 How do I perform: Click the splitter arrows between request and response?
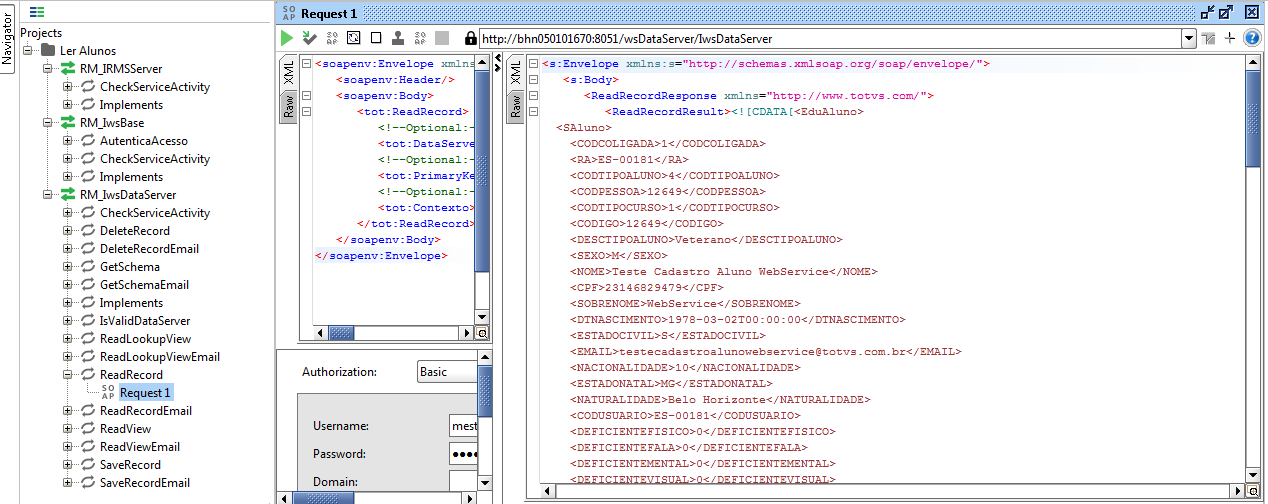pyautogui.click(x=497, y=61)
